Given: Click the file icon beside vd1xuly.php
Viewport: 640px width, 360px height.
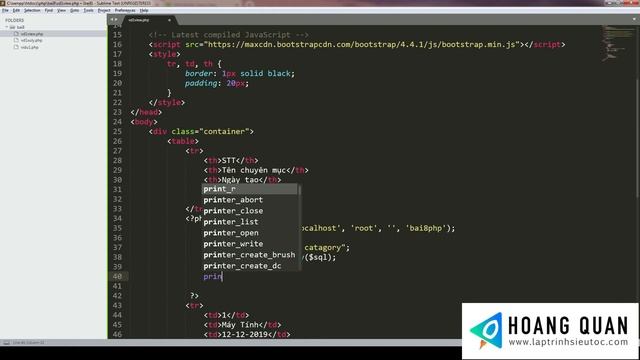Looking at the screenshot, I should (16, 40).
